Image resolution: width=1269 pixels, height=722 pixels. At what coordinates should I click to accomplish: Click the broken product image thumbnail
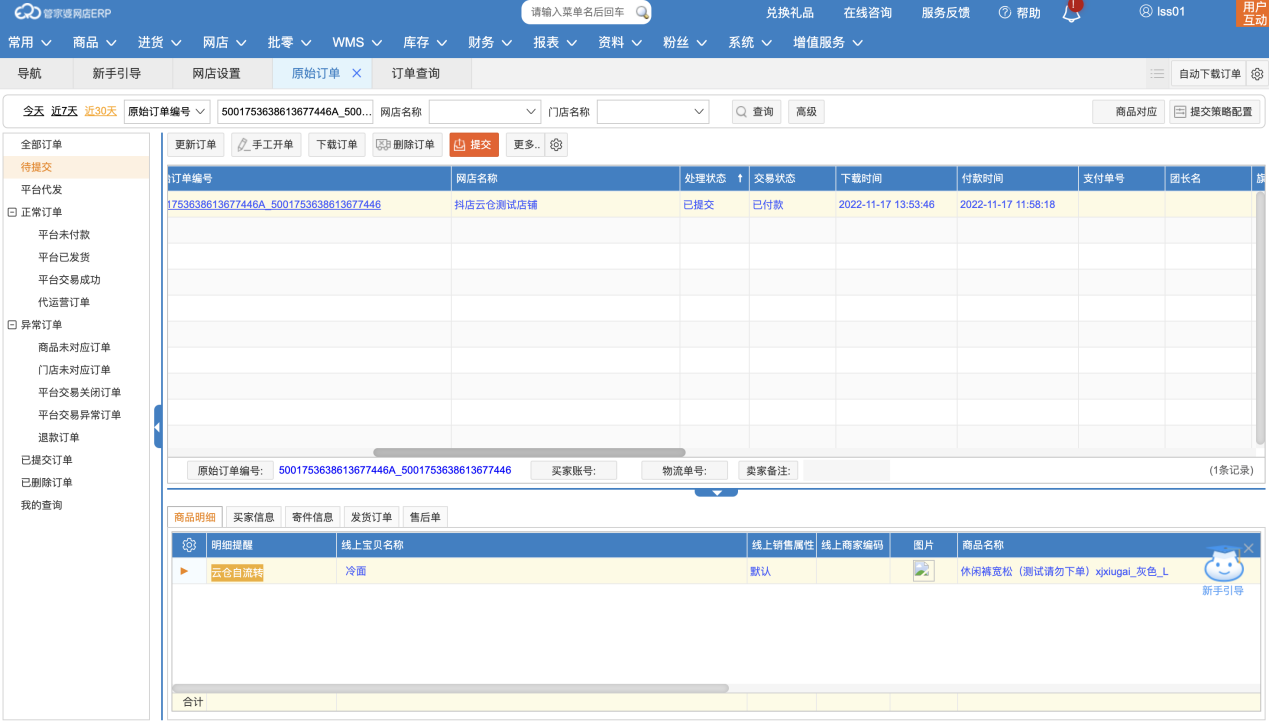pyautogui.click(x=923, y=571)
